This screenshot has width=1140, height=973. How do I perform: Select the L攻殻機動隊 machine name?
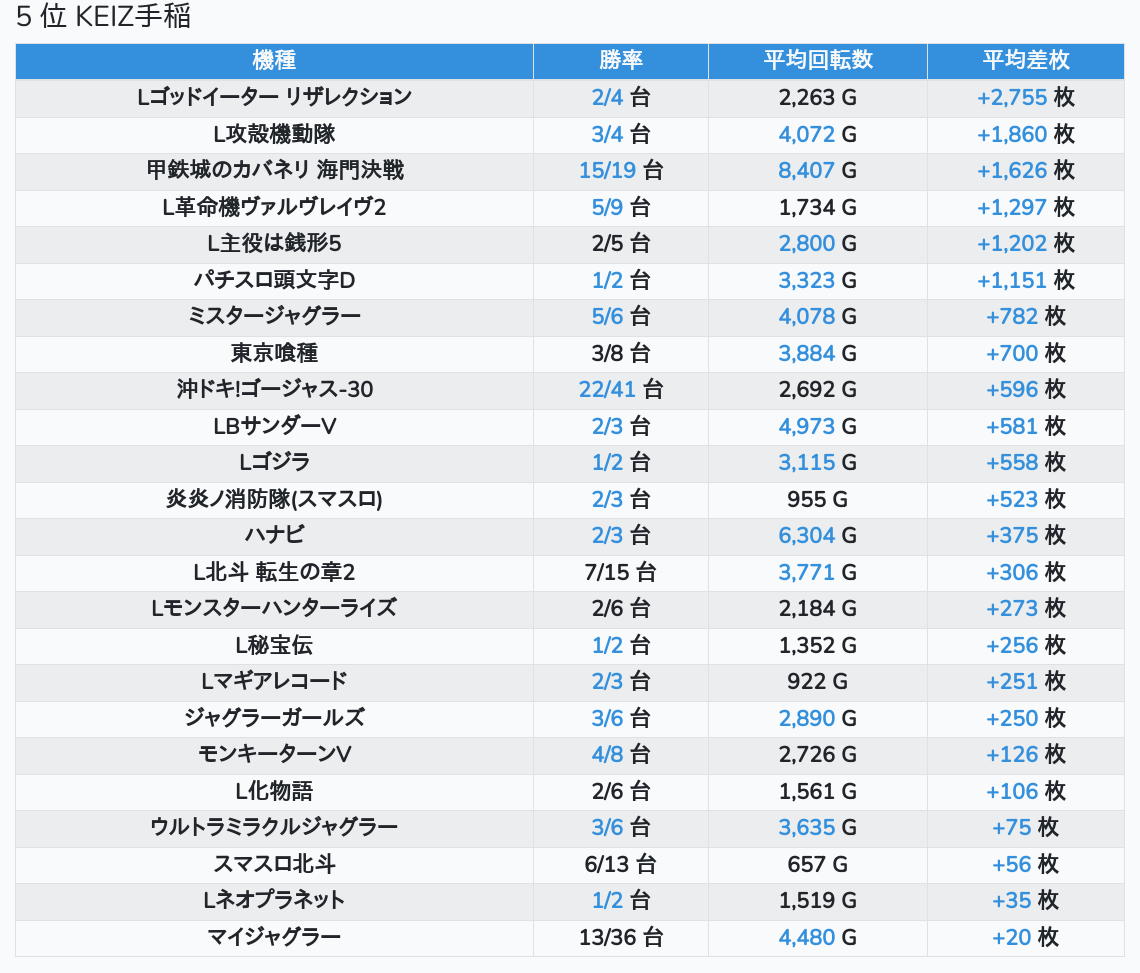tap(274, 134)
